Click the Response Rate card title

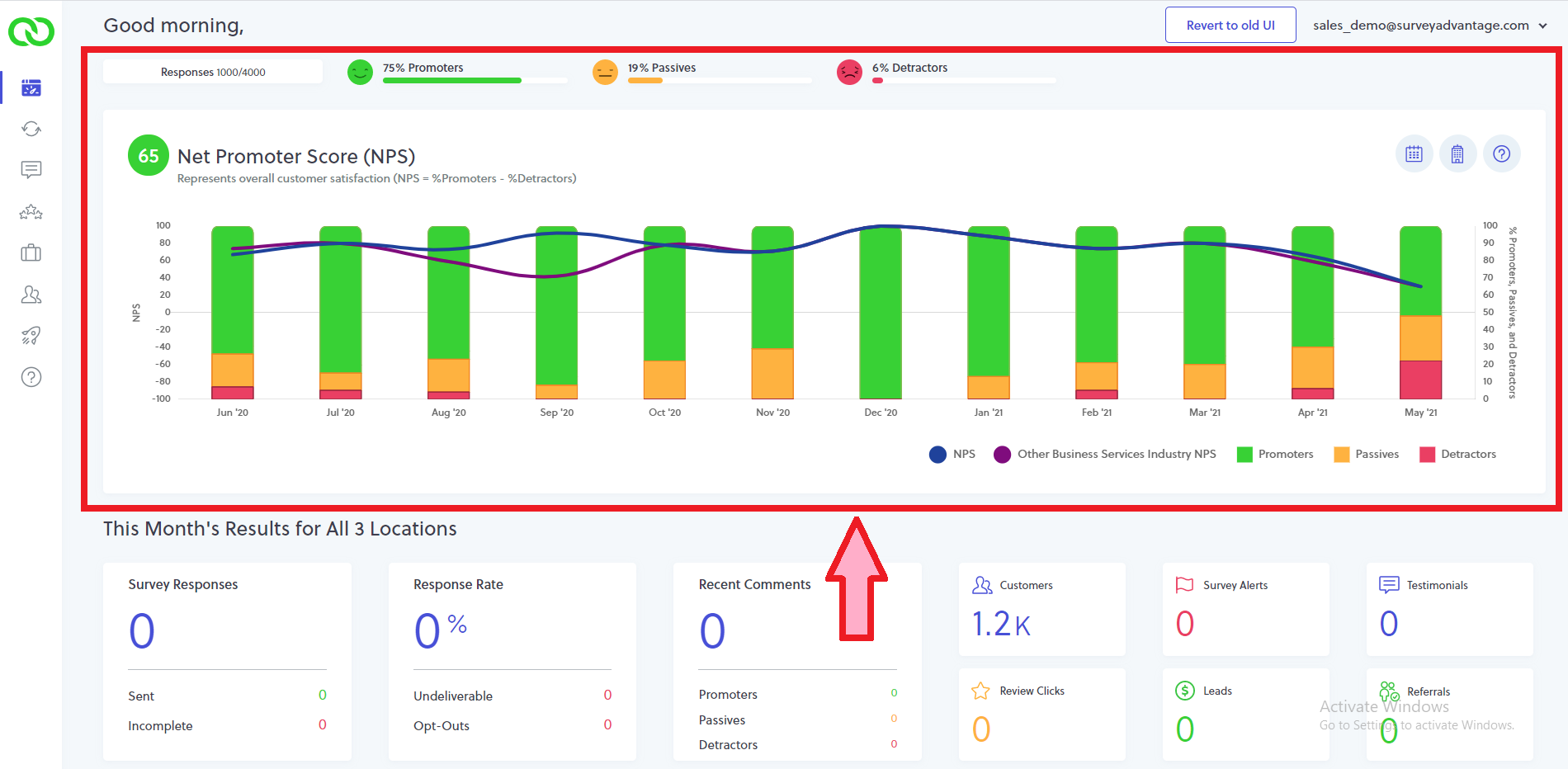(458, 584)
